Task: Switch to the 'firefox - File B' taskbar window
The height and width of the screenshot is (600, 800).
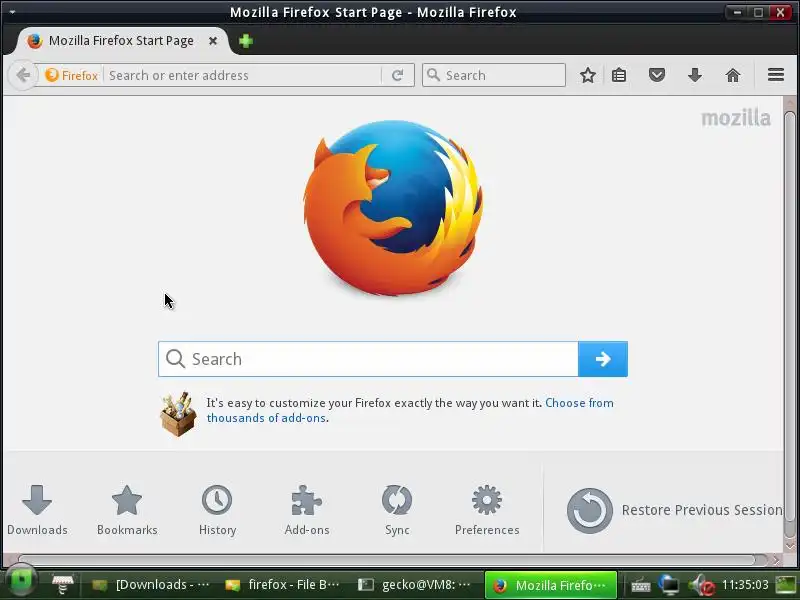Action: click(283, 585)
